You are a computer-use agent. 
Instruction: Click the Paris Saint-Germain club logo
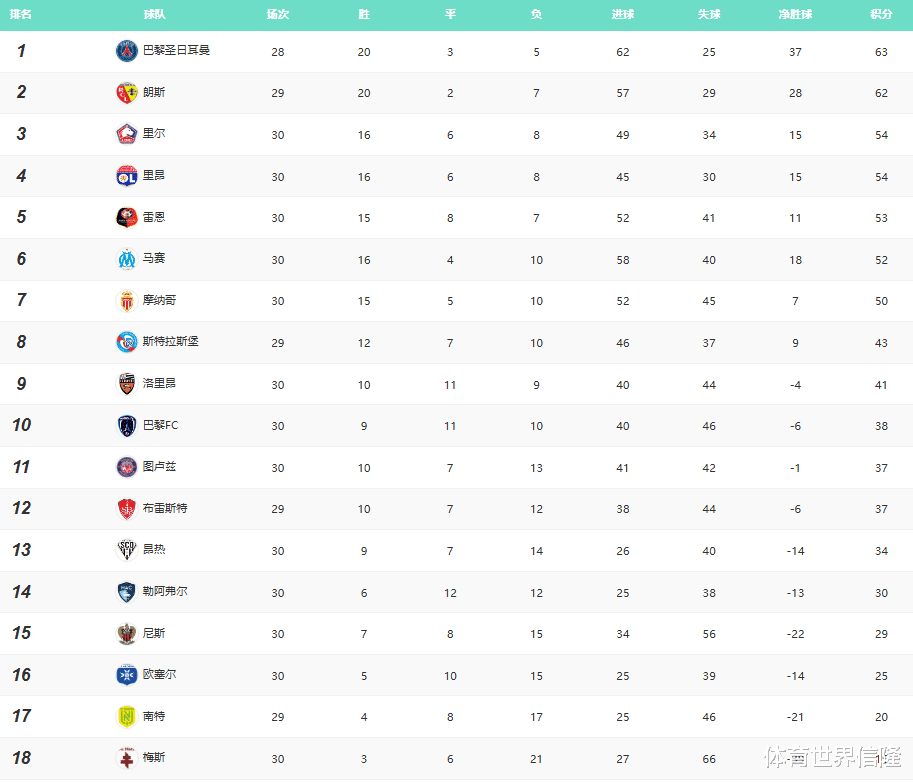click(x=126, y=51)
